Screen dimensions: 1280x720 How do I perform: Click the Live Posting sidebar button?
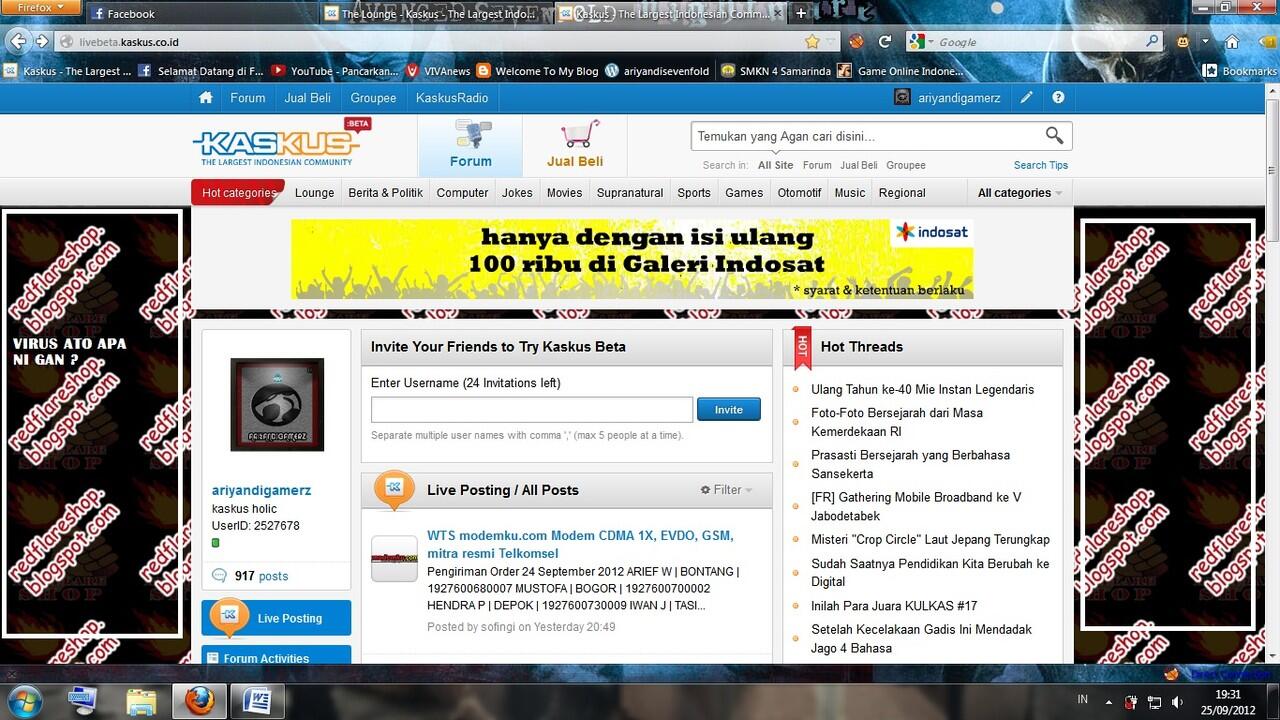point(277,618)
